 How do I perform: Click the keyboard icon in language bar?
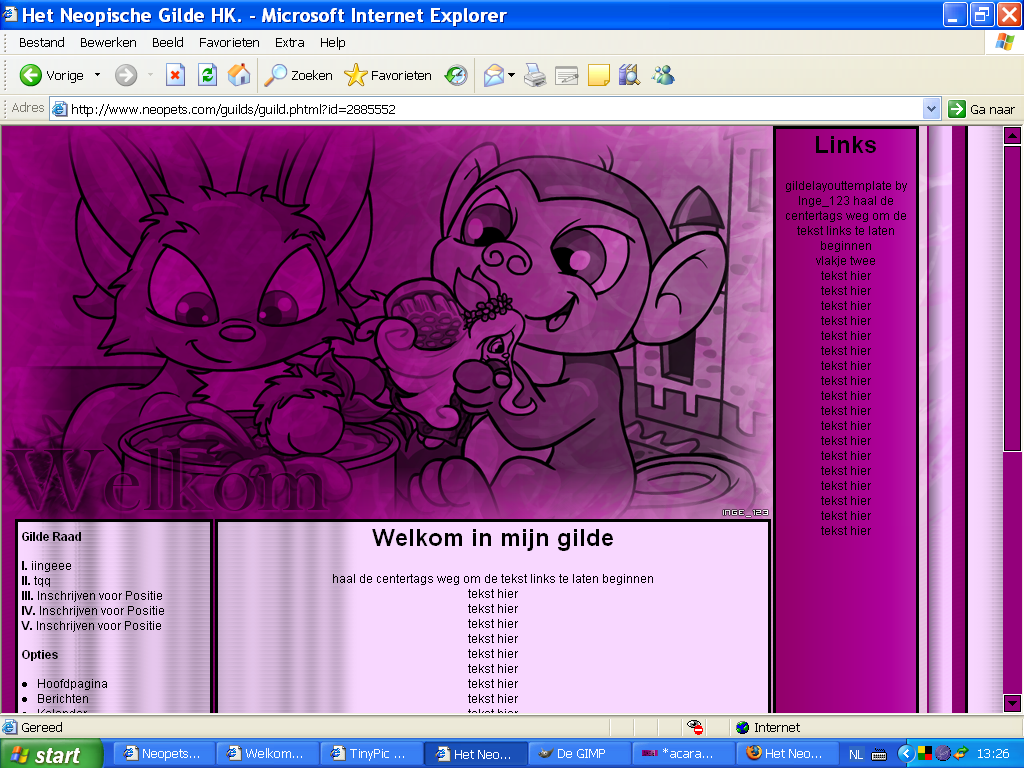click(x=879, y=755)
